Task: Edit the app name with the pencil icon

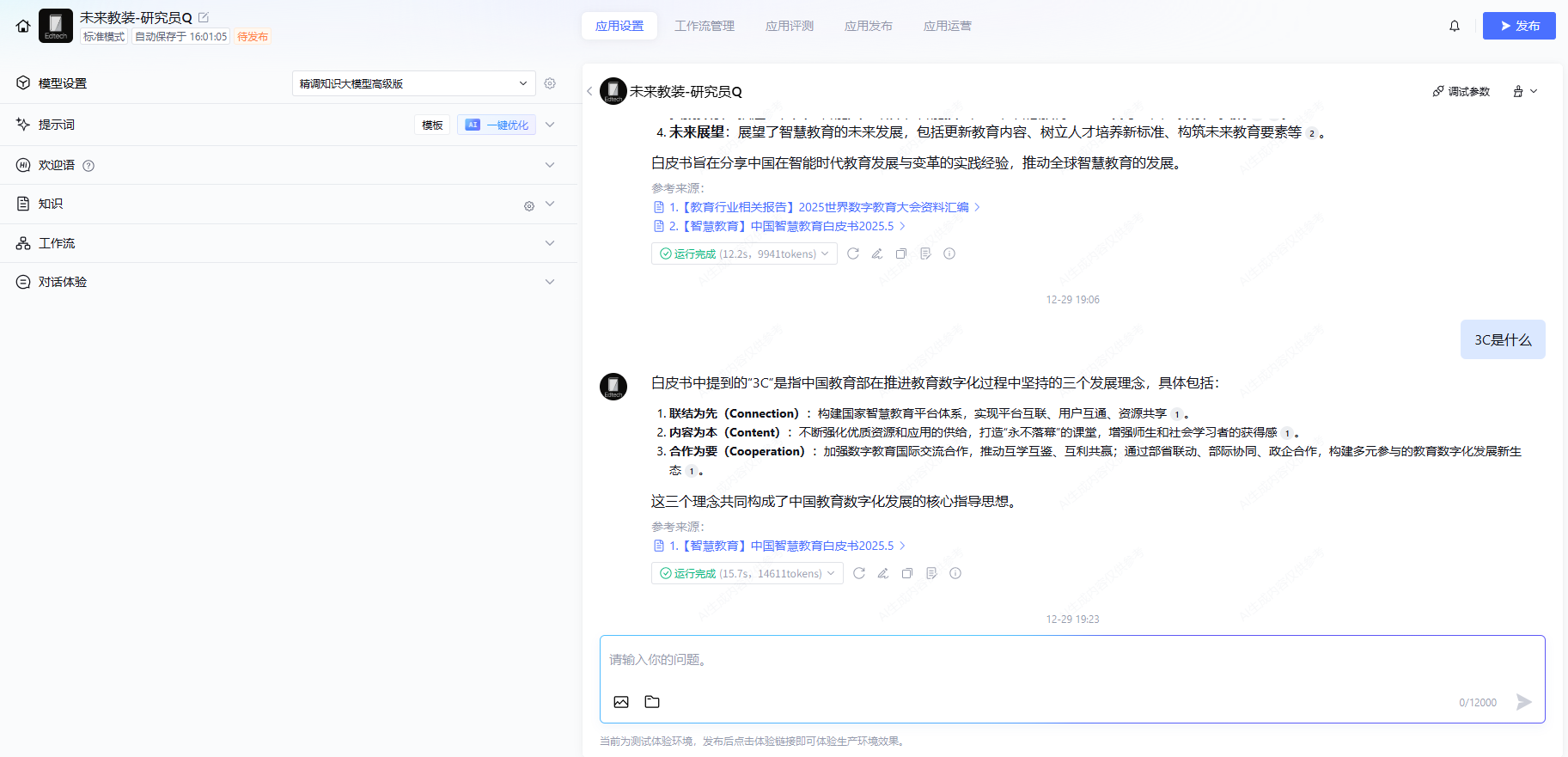Action: pyautogui.click(x=204, y=17)
